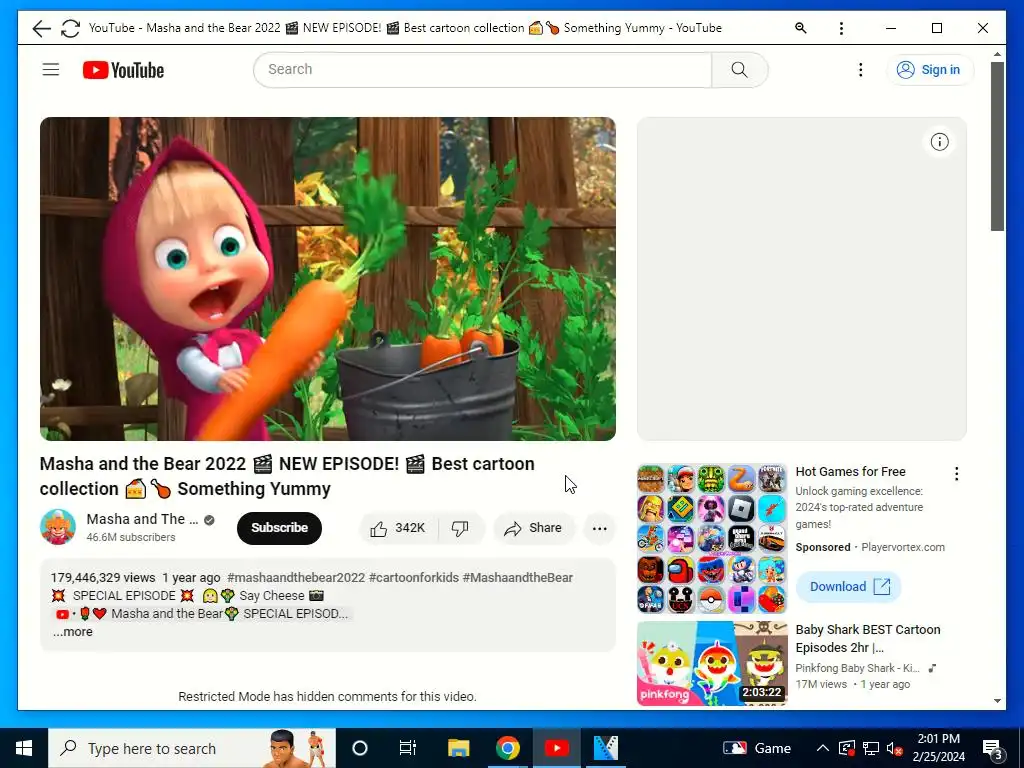Open Hot Games for Free ad thumbnail

pyautogui.click(x=712, y=539)
